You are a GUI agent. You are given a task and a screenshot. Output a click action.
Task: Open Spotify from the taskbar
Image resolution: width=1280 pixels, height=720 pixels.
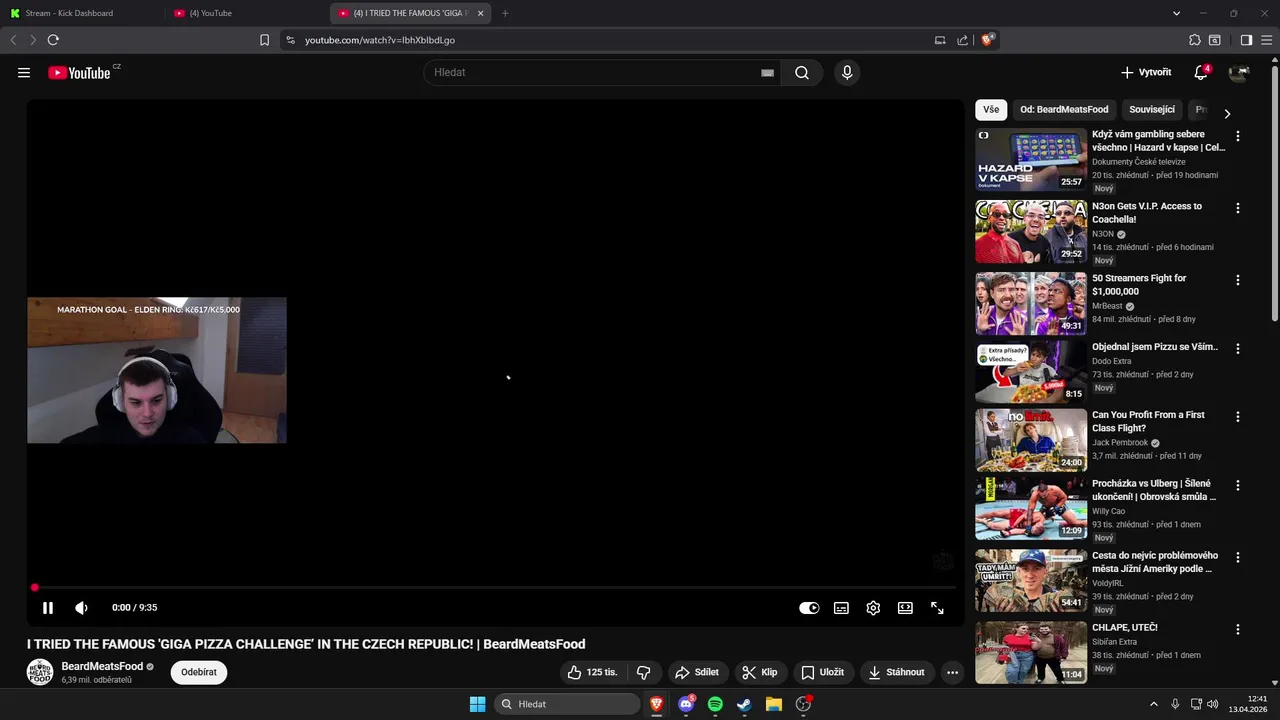tap(715, 704)
